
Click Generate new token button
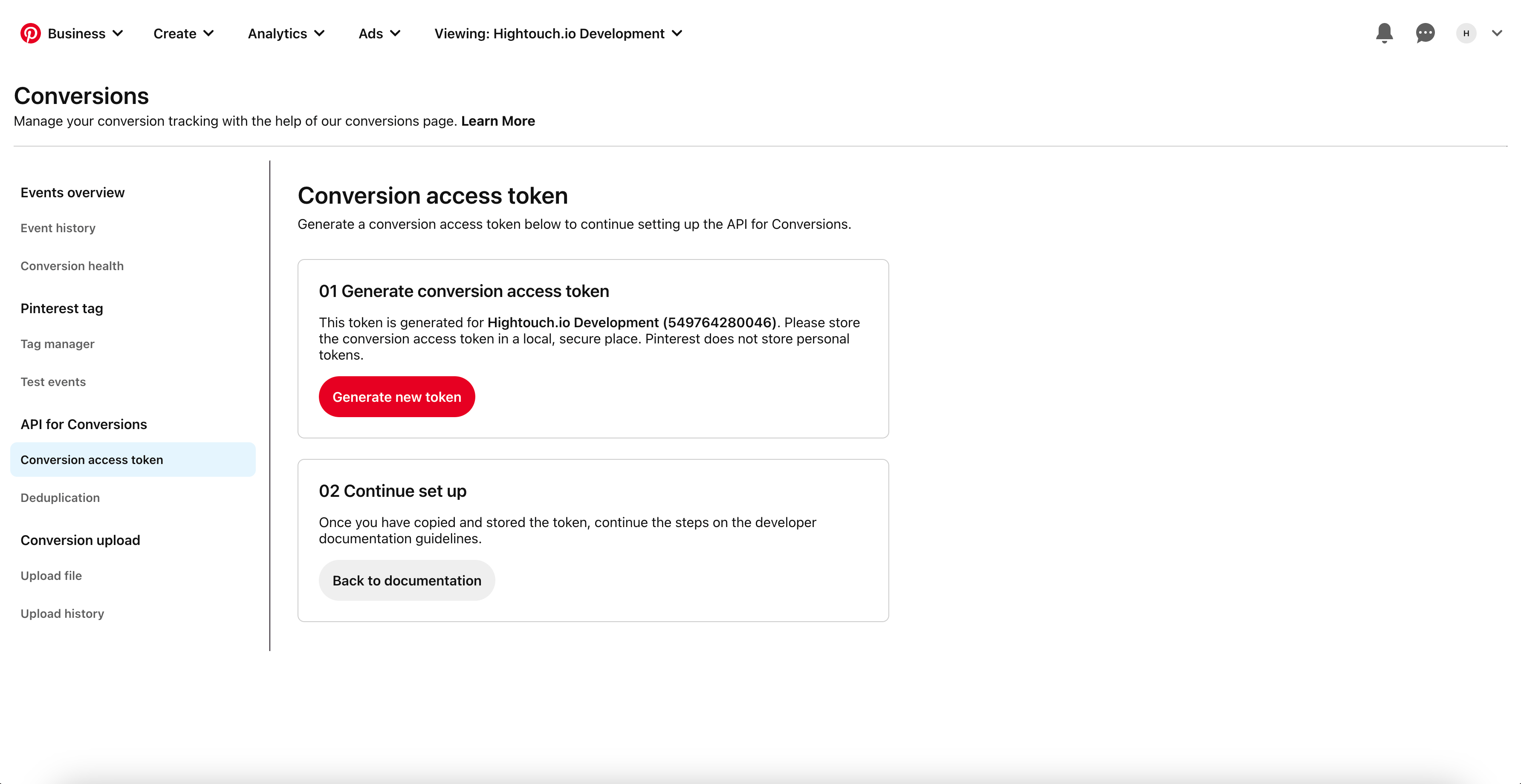click(x=397, y=397)
